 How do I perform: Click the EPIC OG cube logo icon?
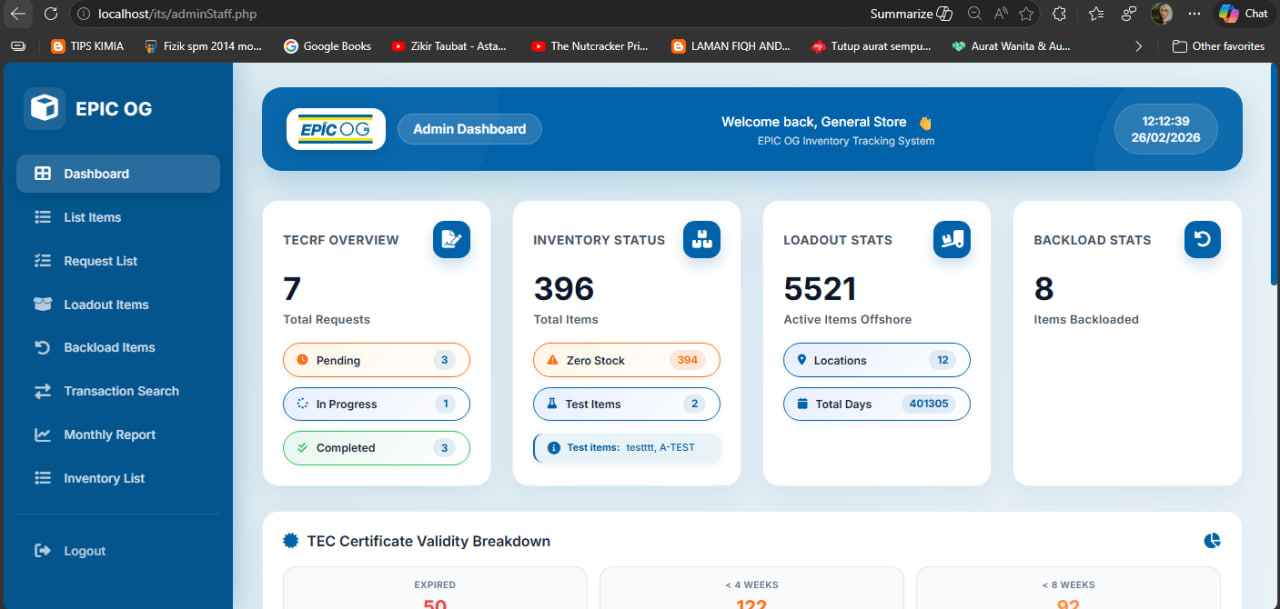(44, 108)
